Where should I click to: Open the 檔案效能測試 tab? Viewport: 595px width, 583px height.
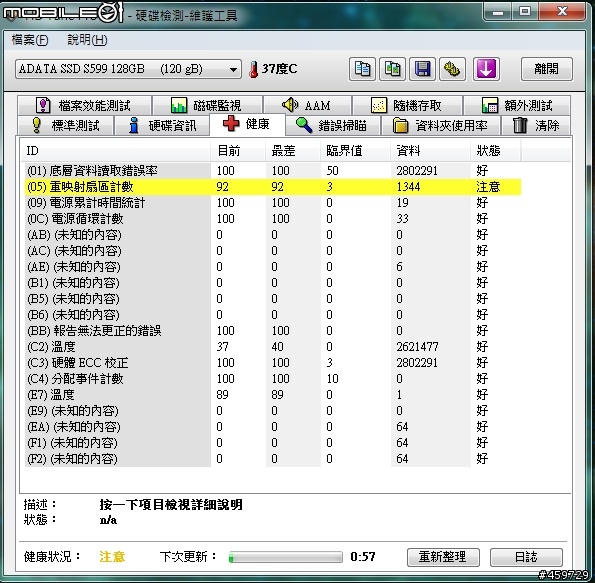[x=84, y=105]
